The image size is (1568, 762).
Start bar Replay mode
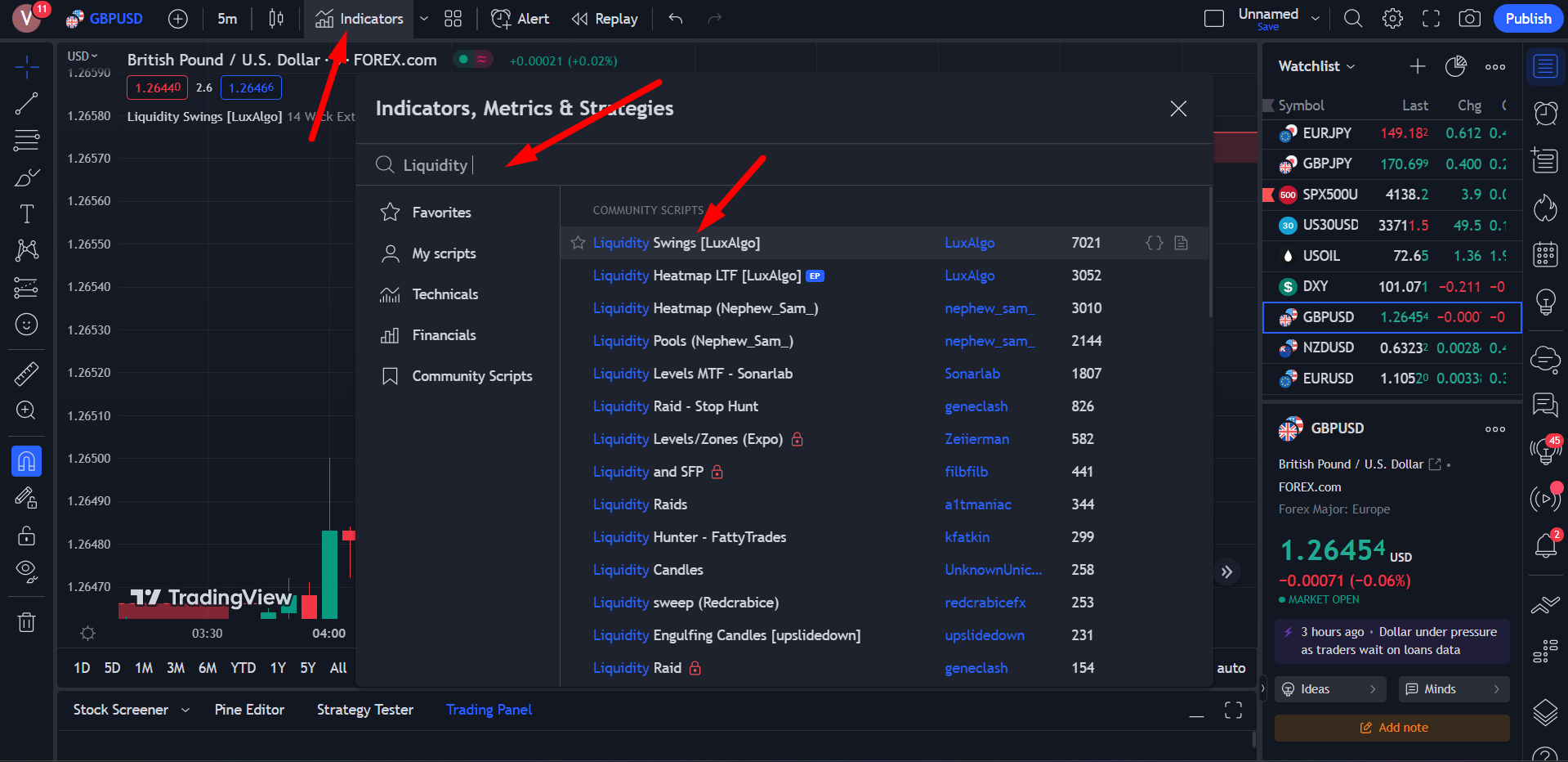(x=605, y=19)
